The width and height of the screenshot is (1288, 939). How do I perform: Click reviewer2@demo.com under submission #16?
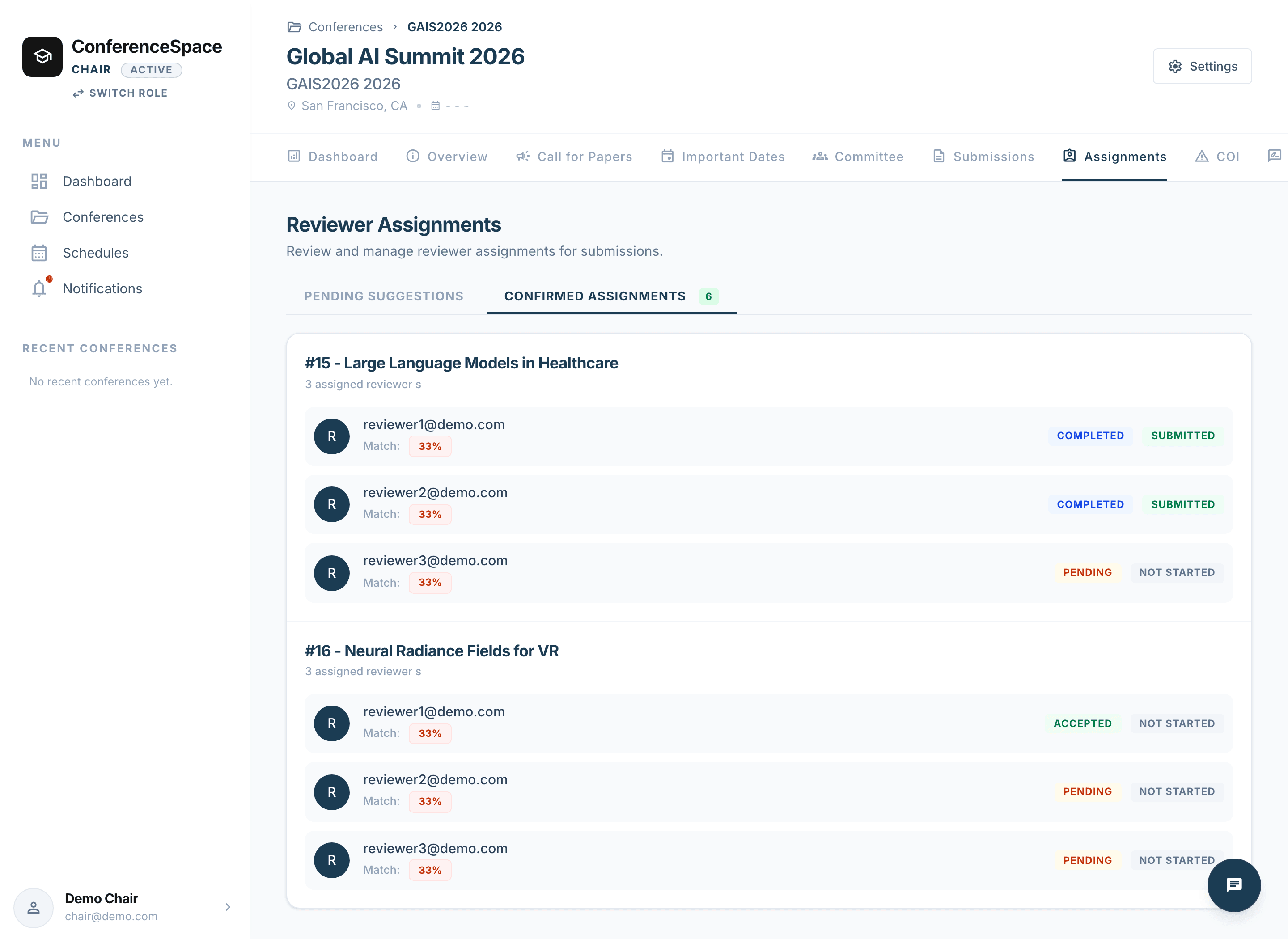click(436, 779)
